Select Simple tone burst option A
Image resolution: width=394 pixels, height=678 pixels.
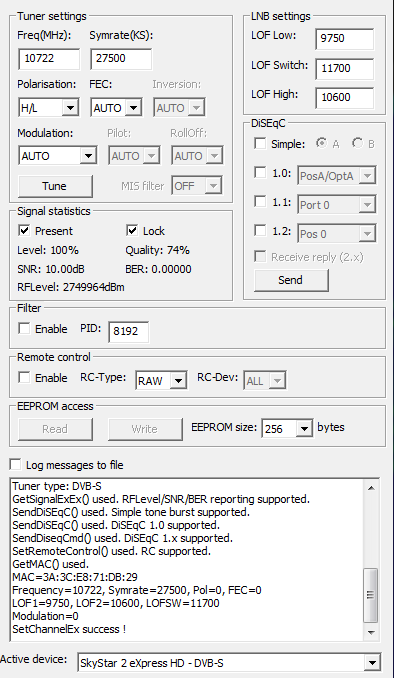tap(321, 143)
